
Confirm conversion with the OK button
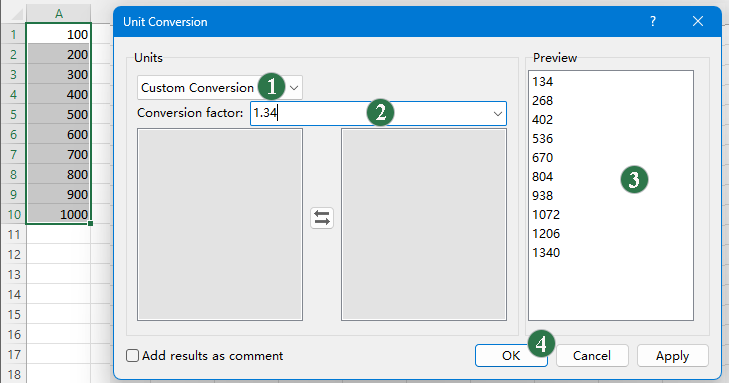click(511, 356)
